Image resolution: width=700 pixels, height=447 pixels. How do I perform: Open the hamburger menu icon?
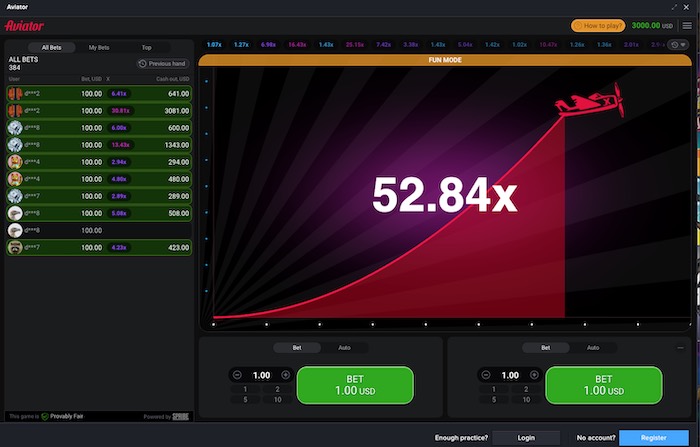(687, 26)
